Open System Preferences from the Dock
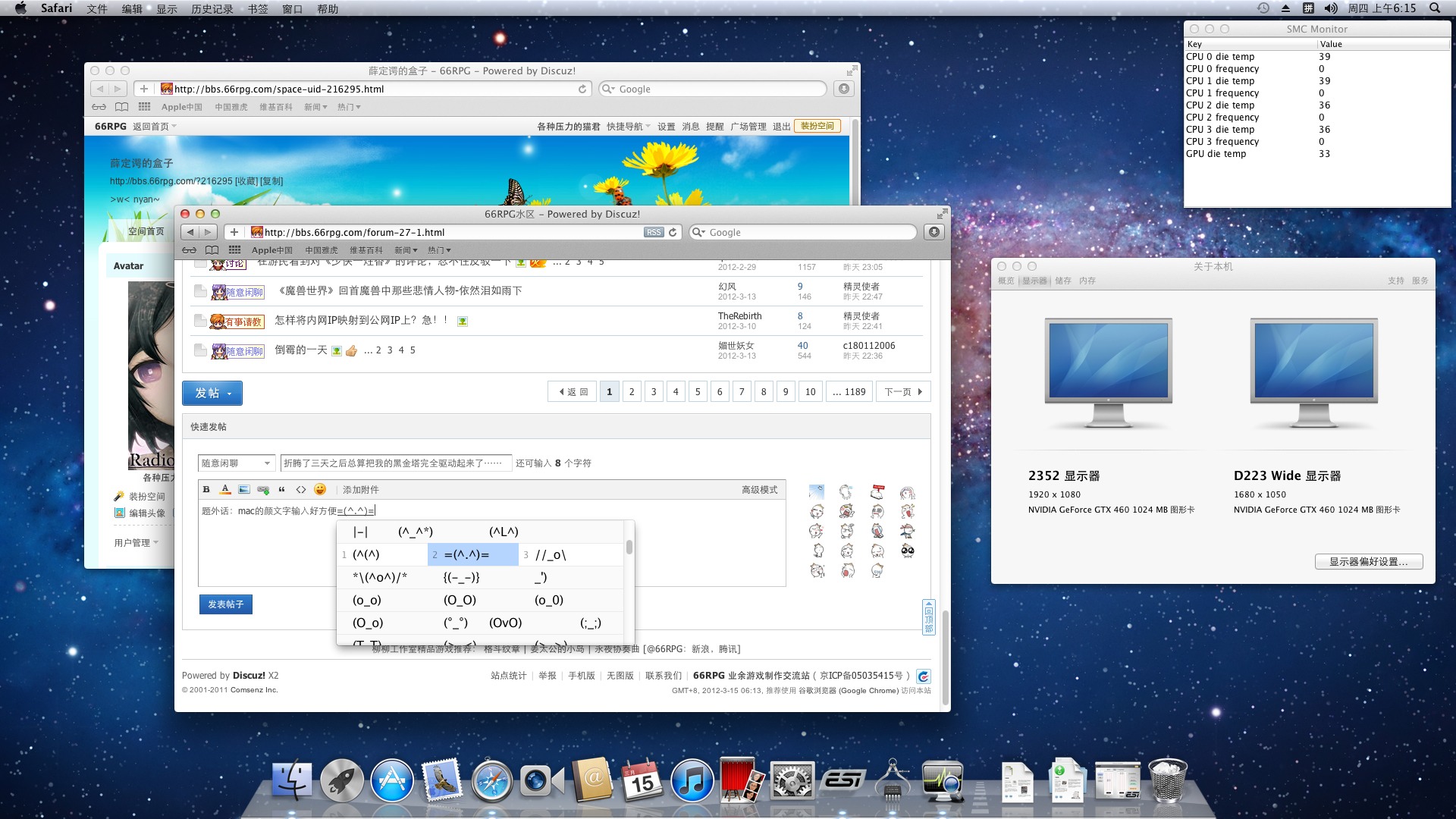The image size is (1456, 819). pyautogui.click(x=792, y=781)
